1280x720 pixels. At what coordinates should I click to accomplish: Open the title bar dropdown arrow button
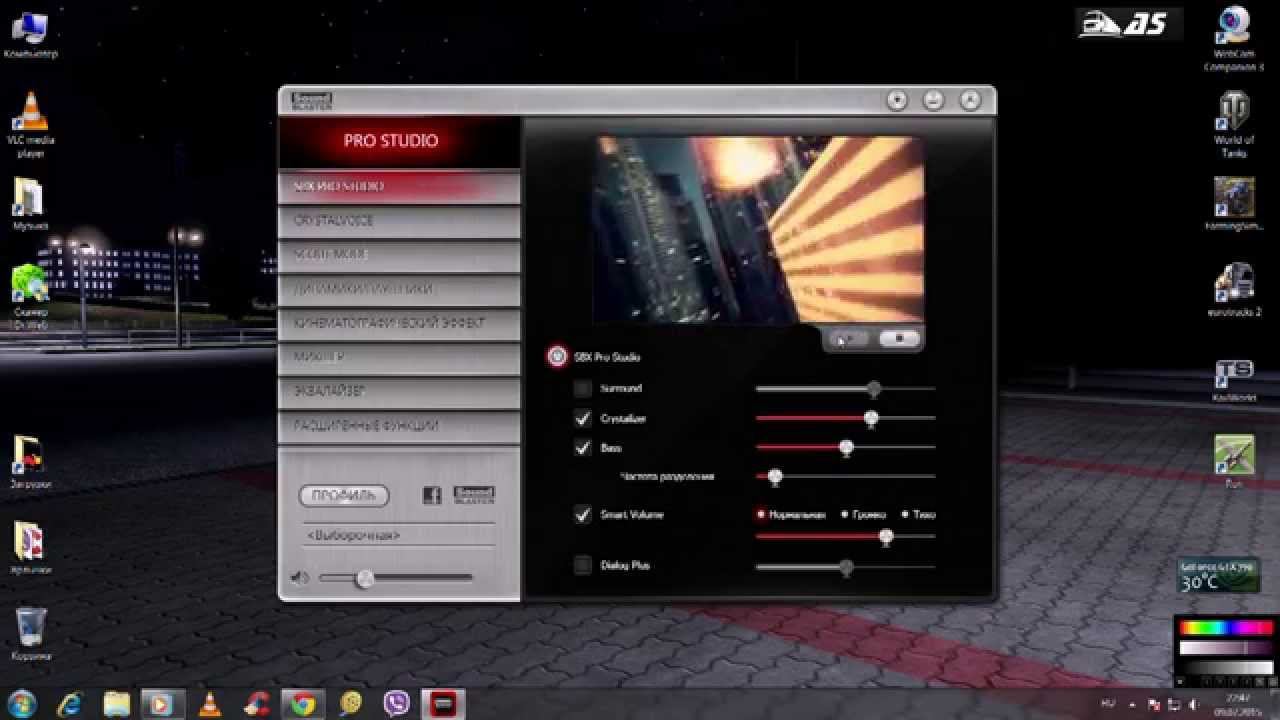click(x=897, y=100)
